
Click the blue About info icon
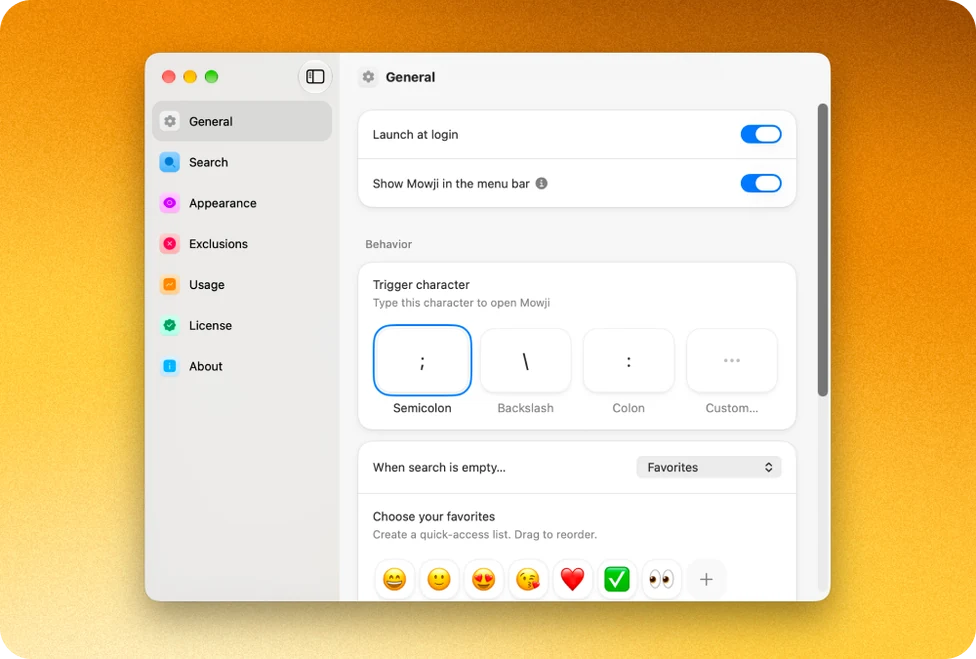(169, 366)
